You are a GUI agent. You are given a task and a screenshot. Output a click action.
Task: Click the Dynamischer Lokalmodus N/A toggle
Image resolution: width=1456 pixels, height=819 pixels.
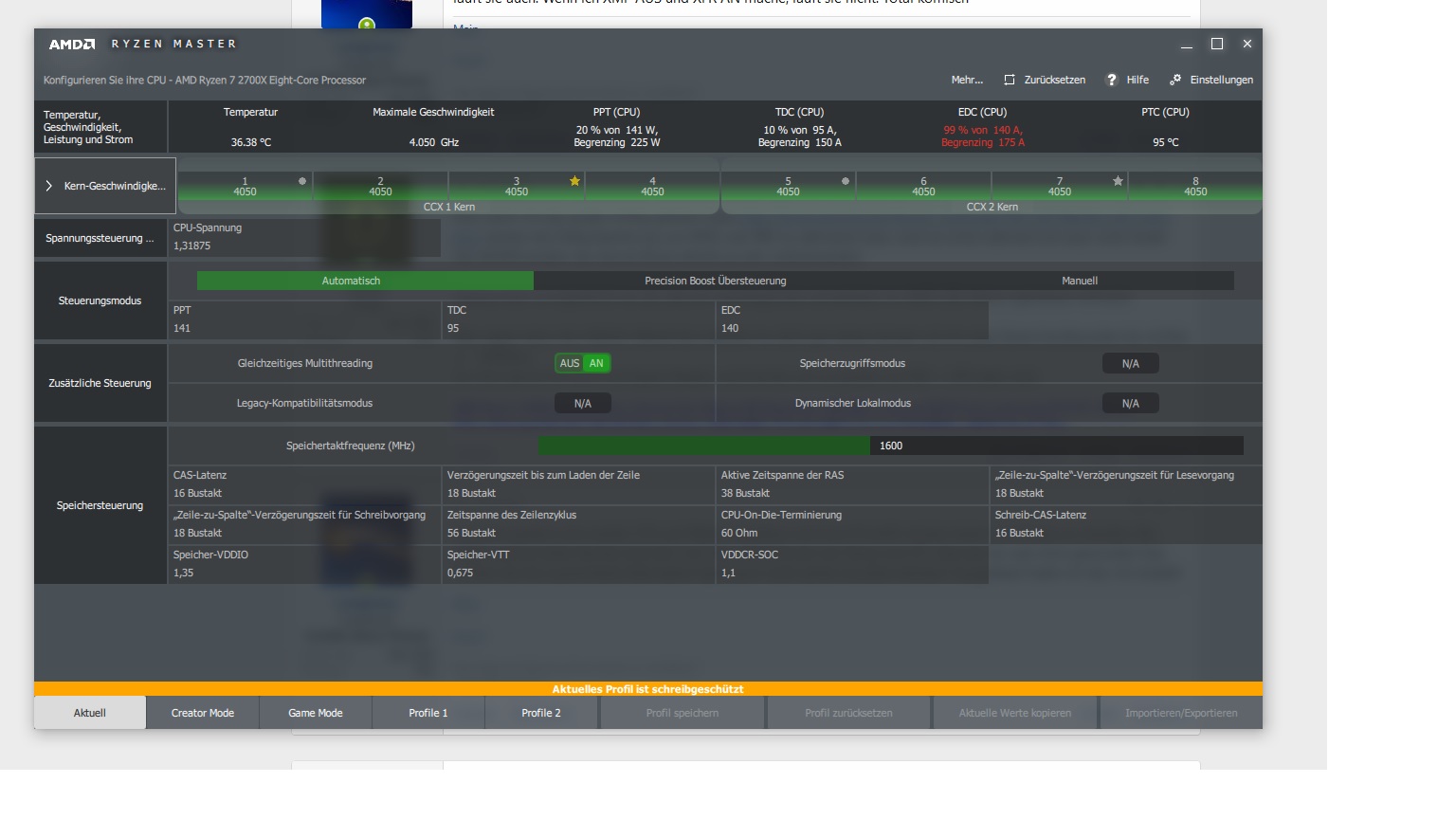tap(1130, 403)
